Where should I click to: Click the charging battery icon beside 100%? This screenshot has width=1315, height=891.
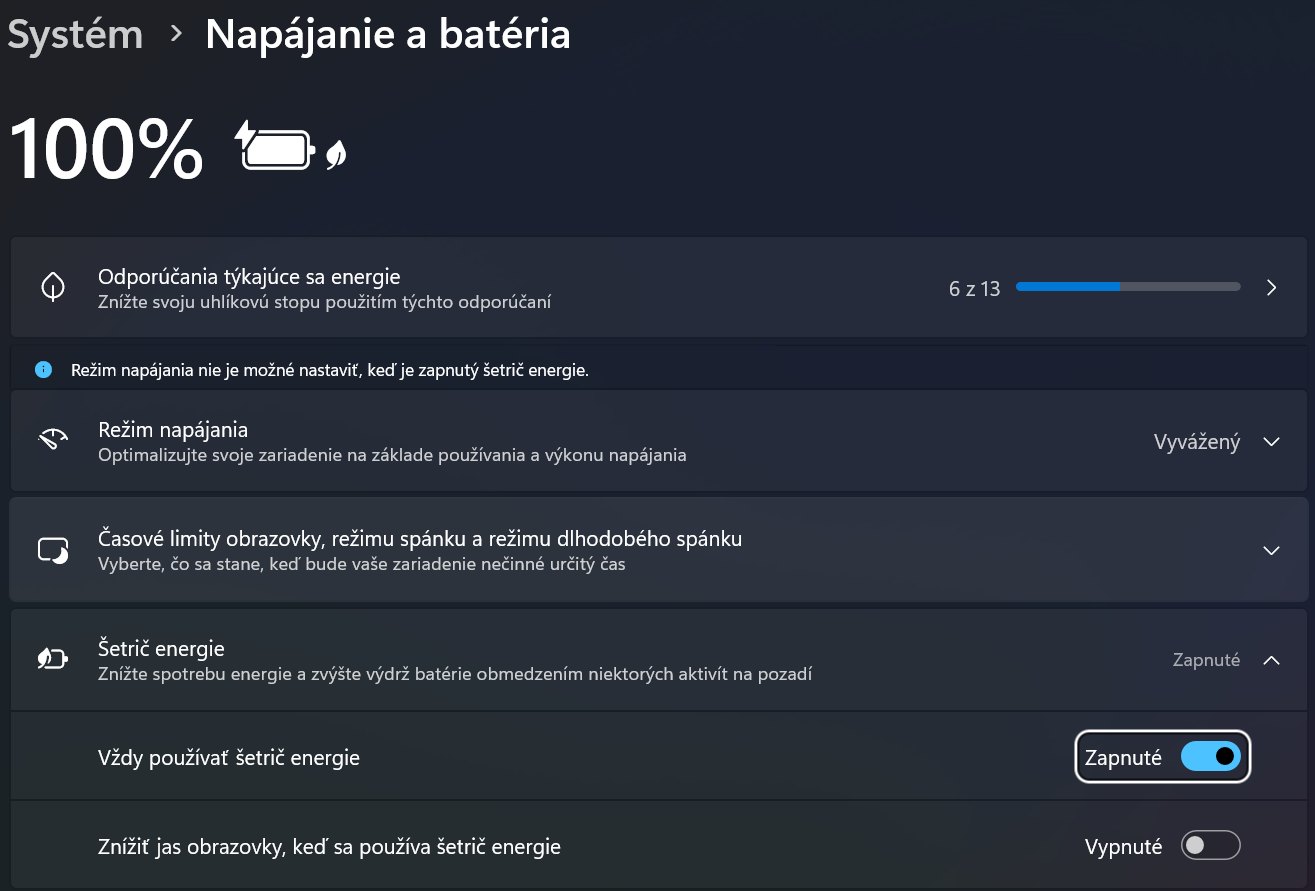(275, 149)
